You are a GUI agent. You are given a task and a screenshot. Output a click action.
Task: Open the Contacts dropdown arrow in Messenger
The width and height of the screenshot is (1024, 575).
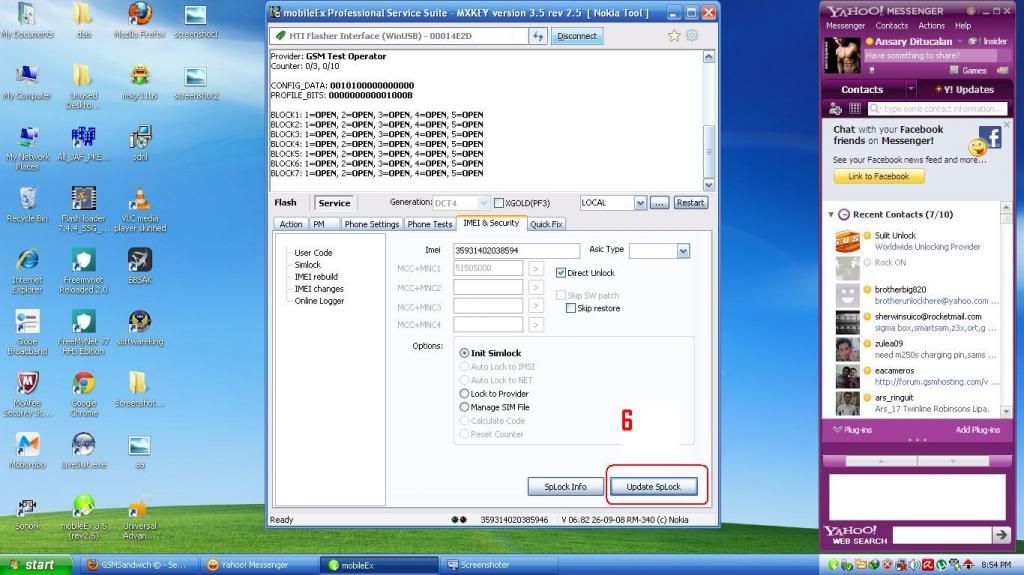910,88
